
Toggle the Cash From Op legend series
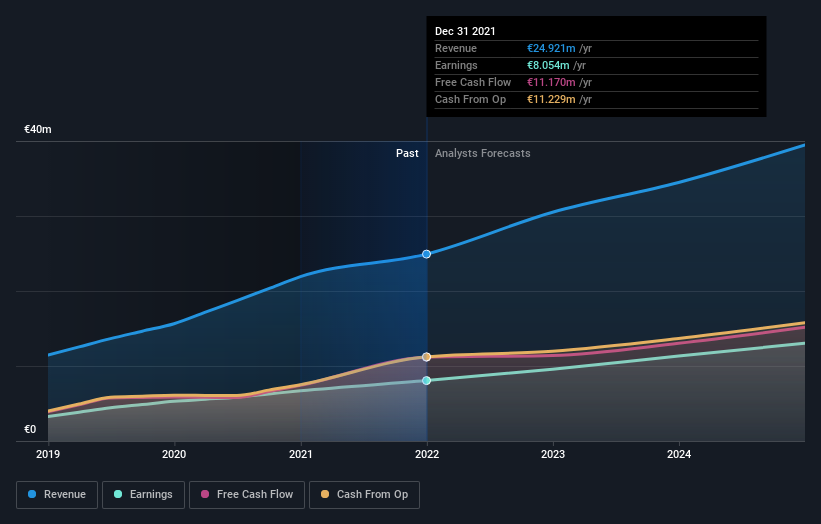364,495
